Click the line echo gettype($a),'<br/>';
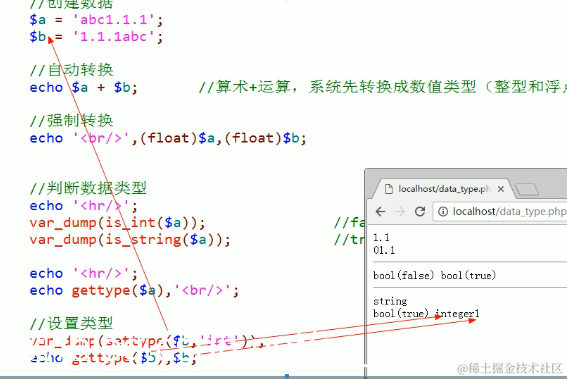 coord(134,290)
